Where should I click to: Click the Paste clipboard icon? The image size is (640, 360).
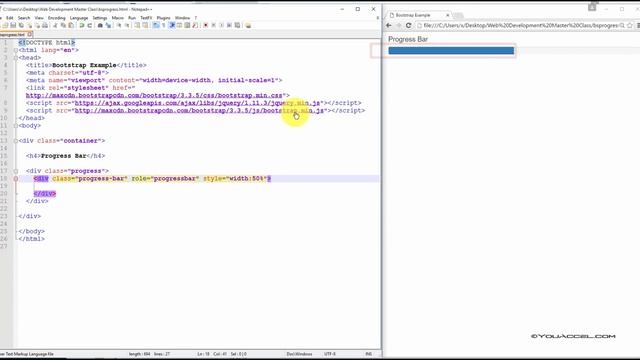71,25
